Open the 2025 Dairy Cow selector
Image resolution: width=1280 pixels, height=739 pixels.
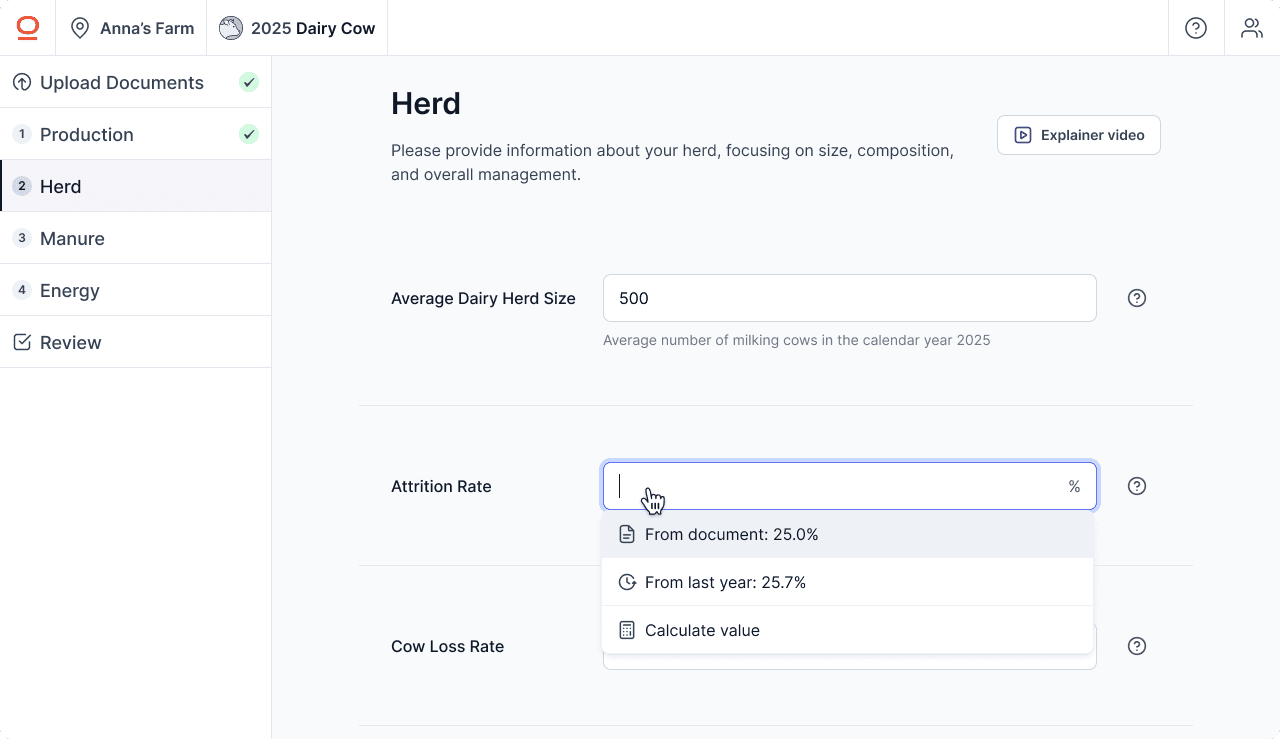(297, 28)
